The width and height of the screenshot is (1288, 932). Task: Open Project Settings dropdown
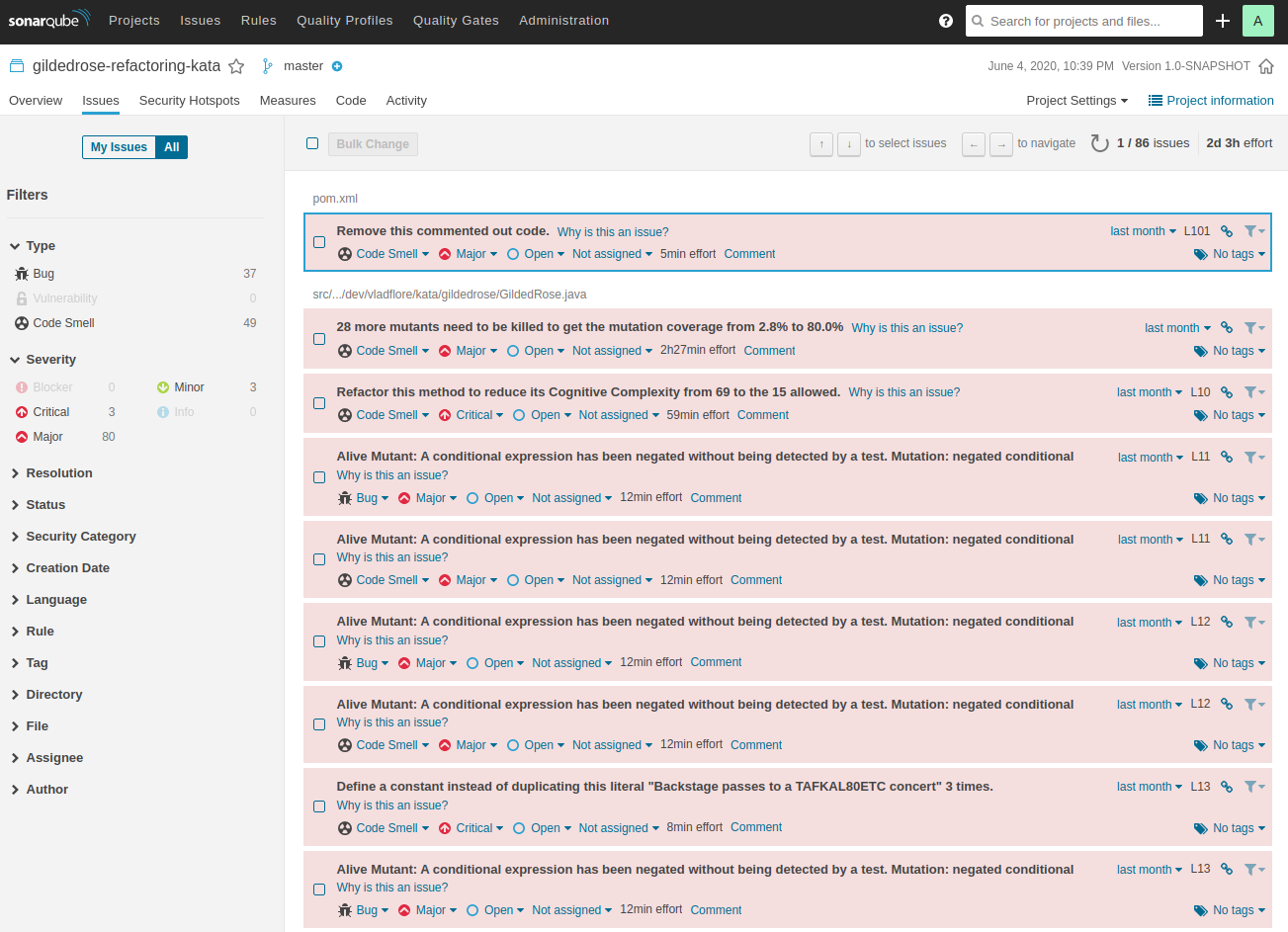pos(1077,101)
